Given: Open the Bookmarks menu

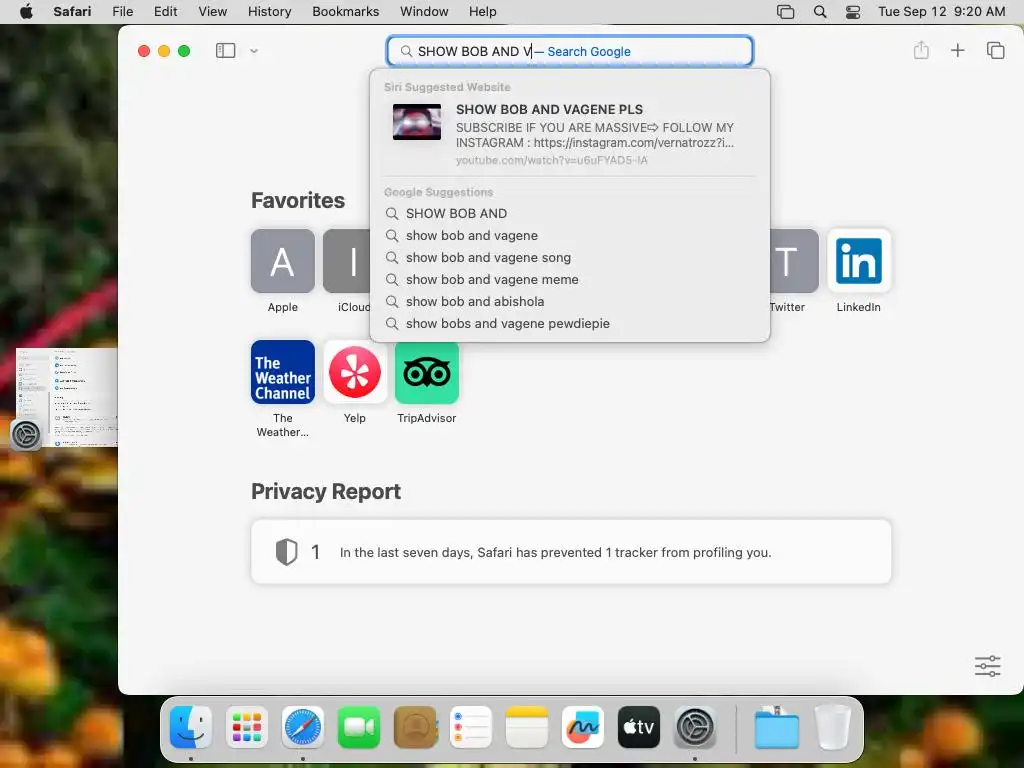Looking at the screenshot, I should [x=345, y=12].
